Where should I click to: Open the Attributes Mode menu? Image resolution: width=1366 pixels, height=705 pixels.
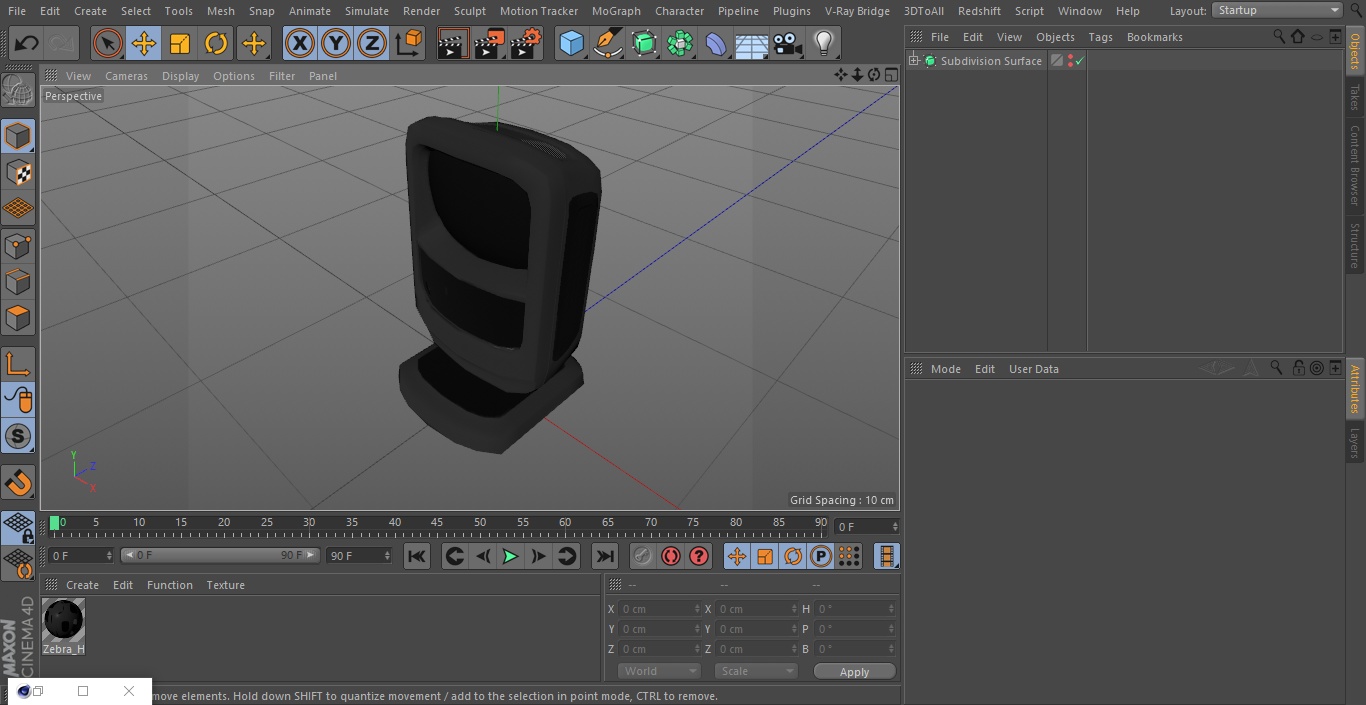[x=945, y=369]
